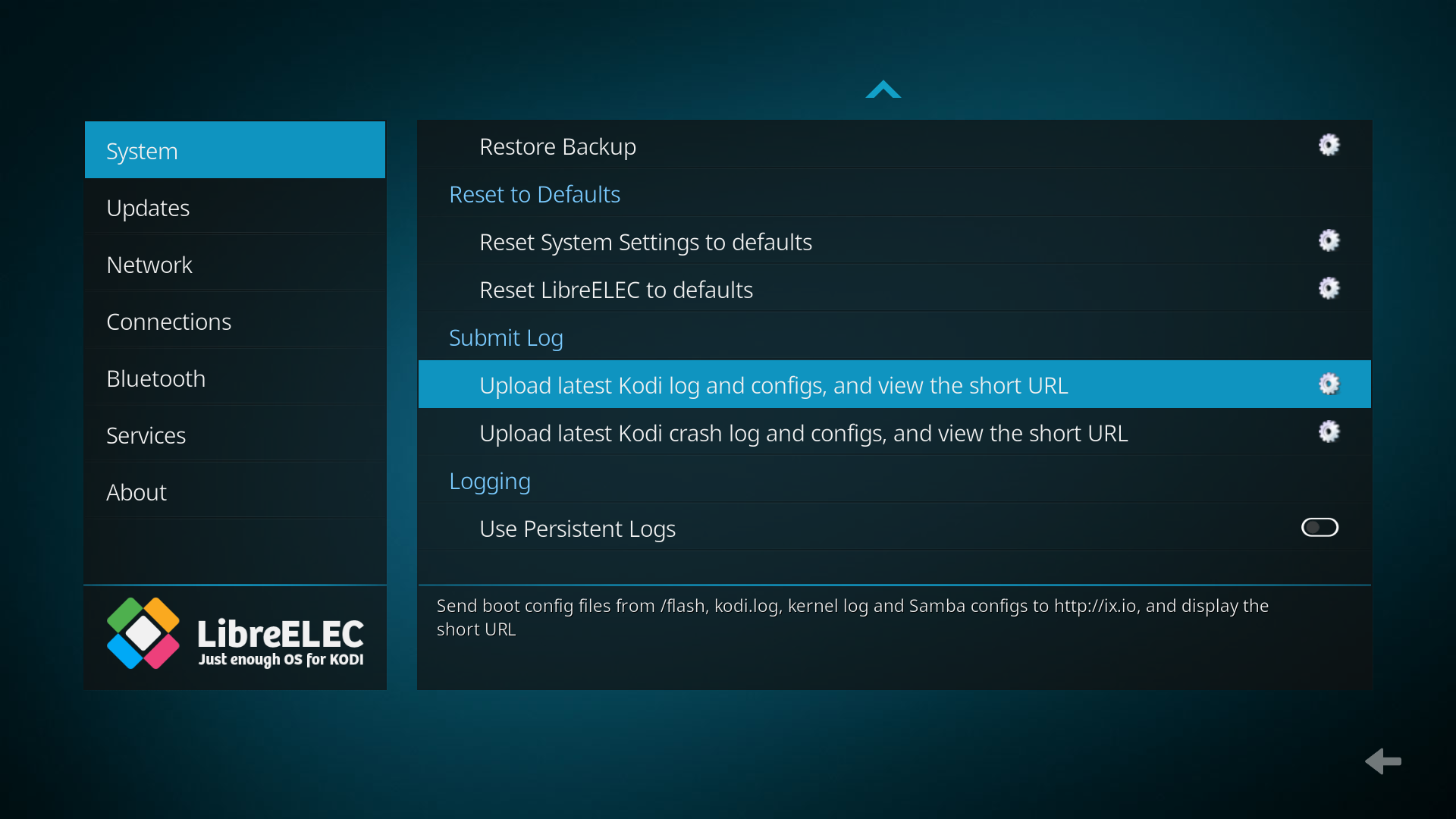Open Bluetooth settings
Screen dimensions: 1456x819
(x=235, y=378)
